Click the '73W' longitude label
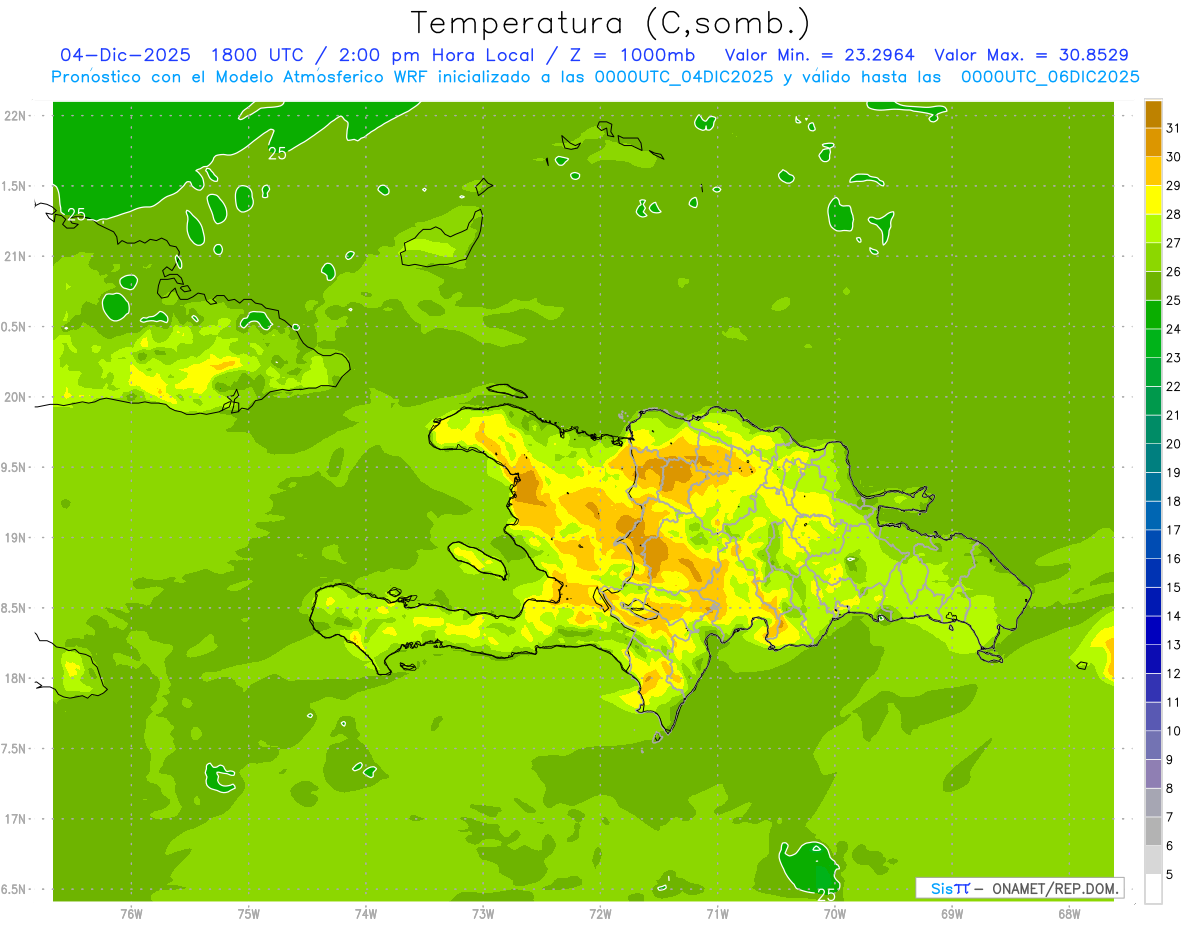Screen dimensions: 1200x927 (483, 913)
